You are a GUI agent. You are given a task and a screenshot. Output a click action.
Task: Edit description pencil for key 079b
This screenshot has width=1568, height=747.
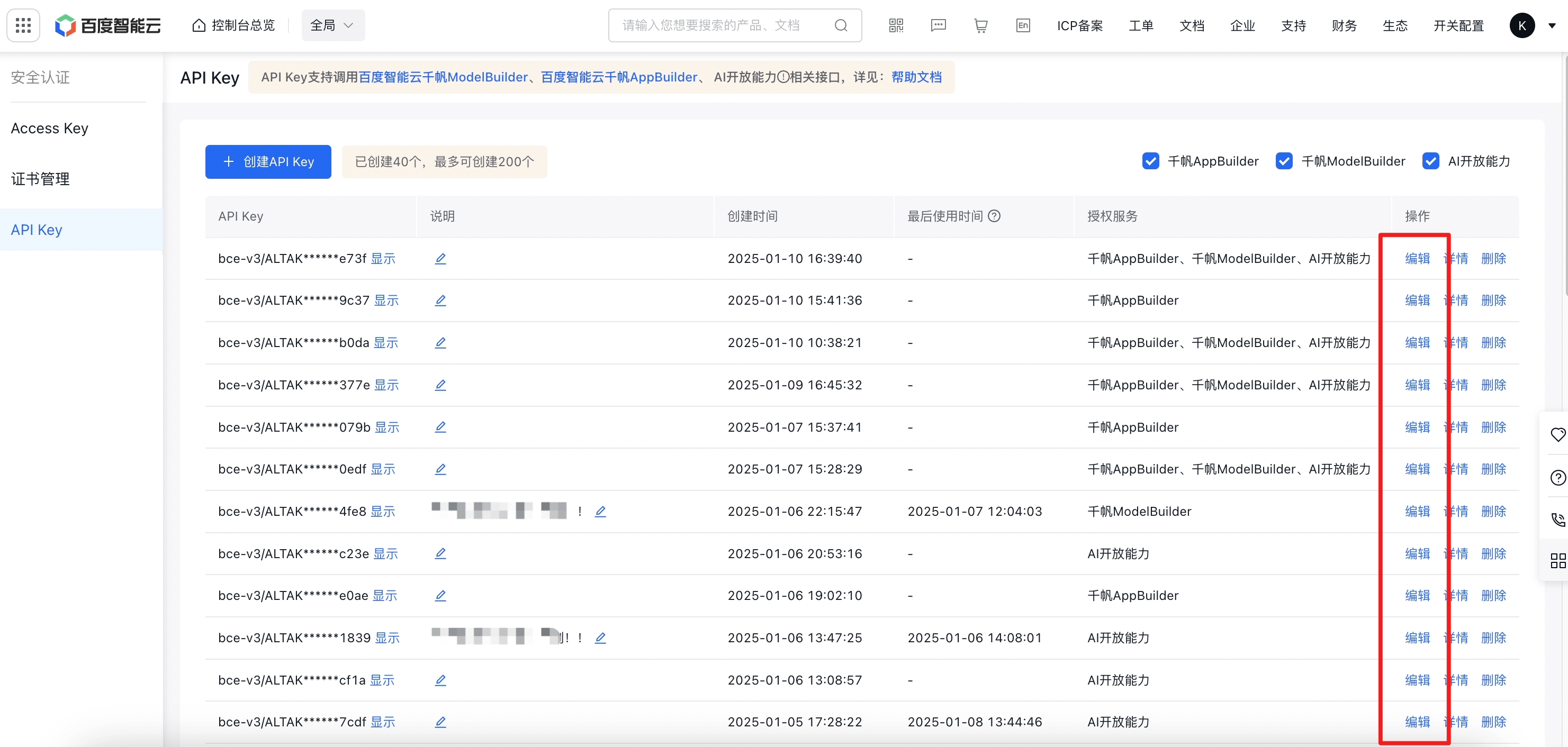pos(440,427)
